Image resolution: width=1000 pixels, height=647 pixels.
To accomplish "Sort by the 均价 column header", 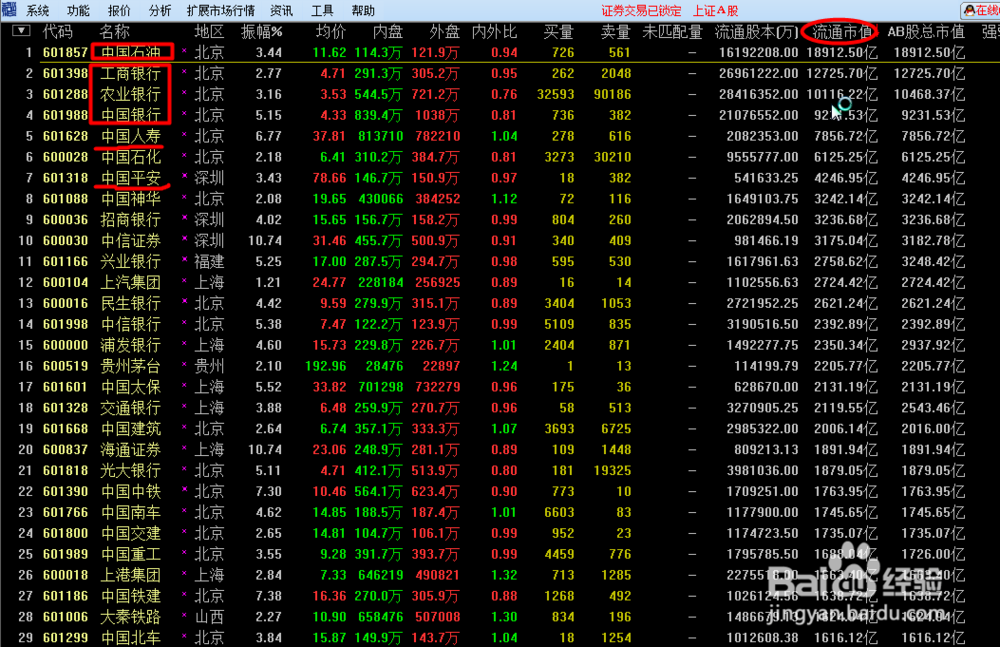I will point(330,32).
